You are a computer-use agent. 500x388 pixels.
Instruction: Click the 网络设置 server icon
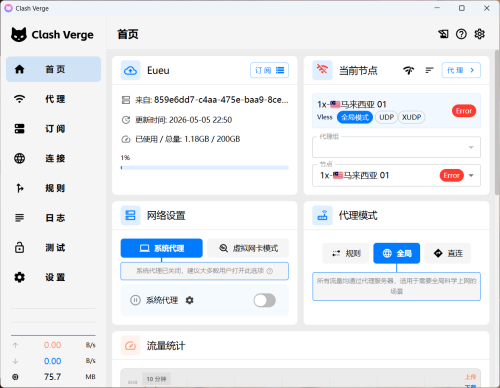130,215
